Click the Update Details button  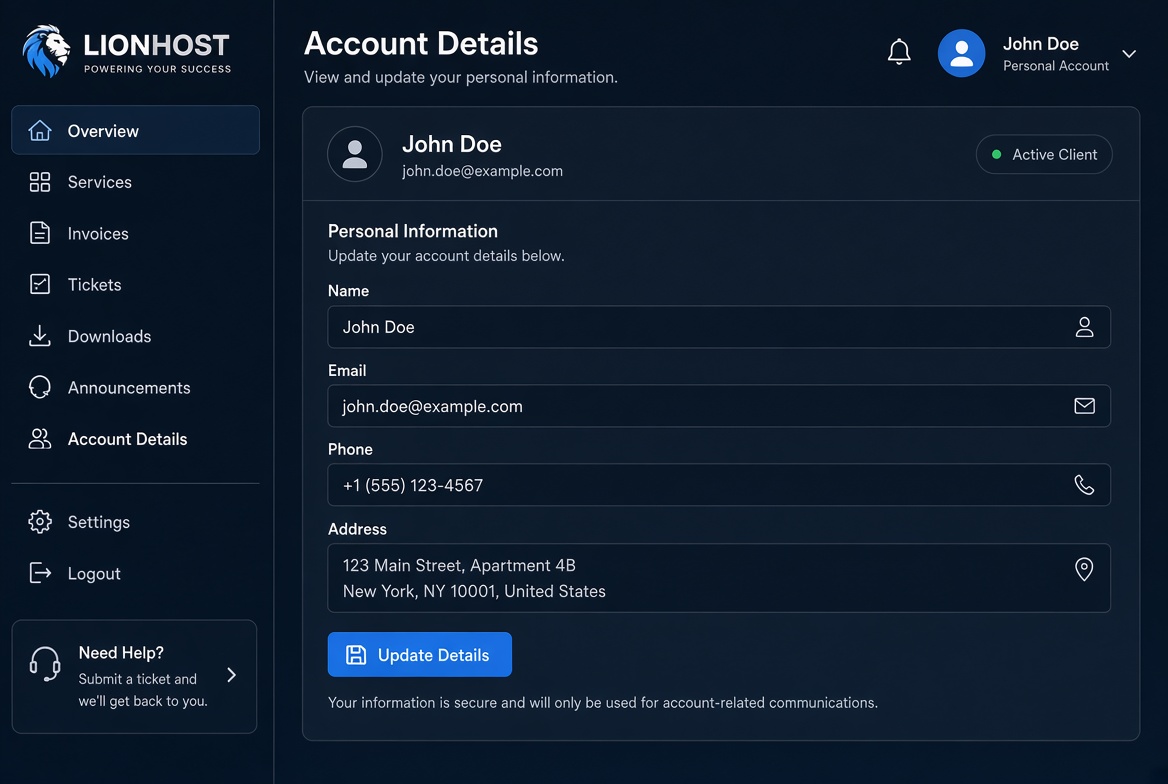(x=419, y=654)
